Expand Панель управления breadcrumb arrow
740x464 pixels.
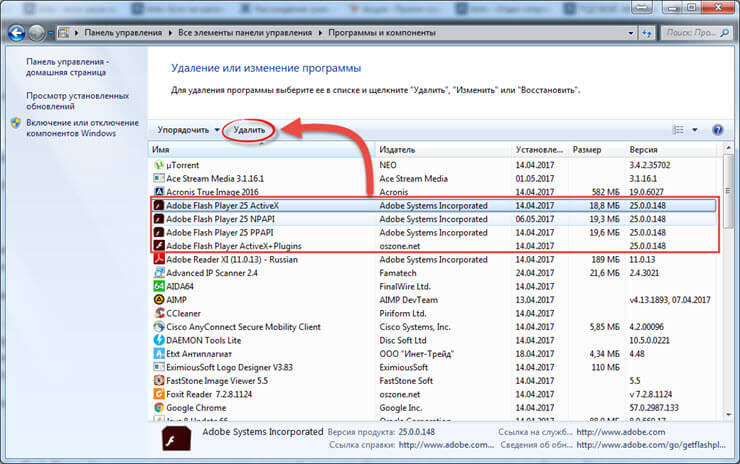(170, 33)
